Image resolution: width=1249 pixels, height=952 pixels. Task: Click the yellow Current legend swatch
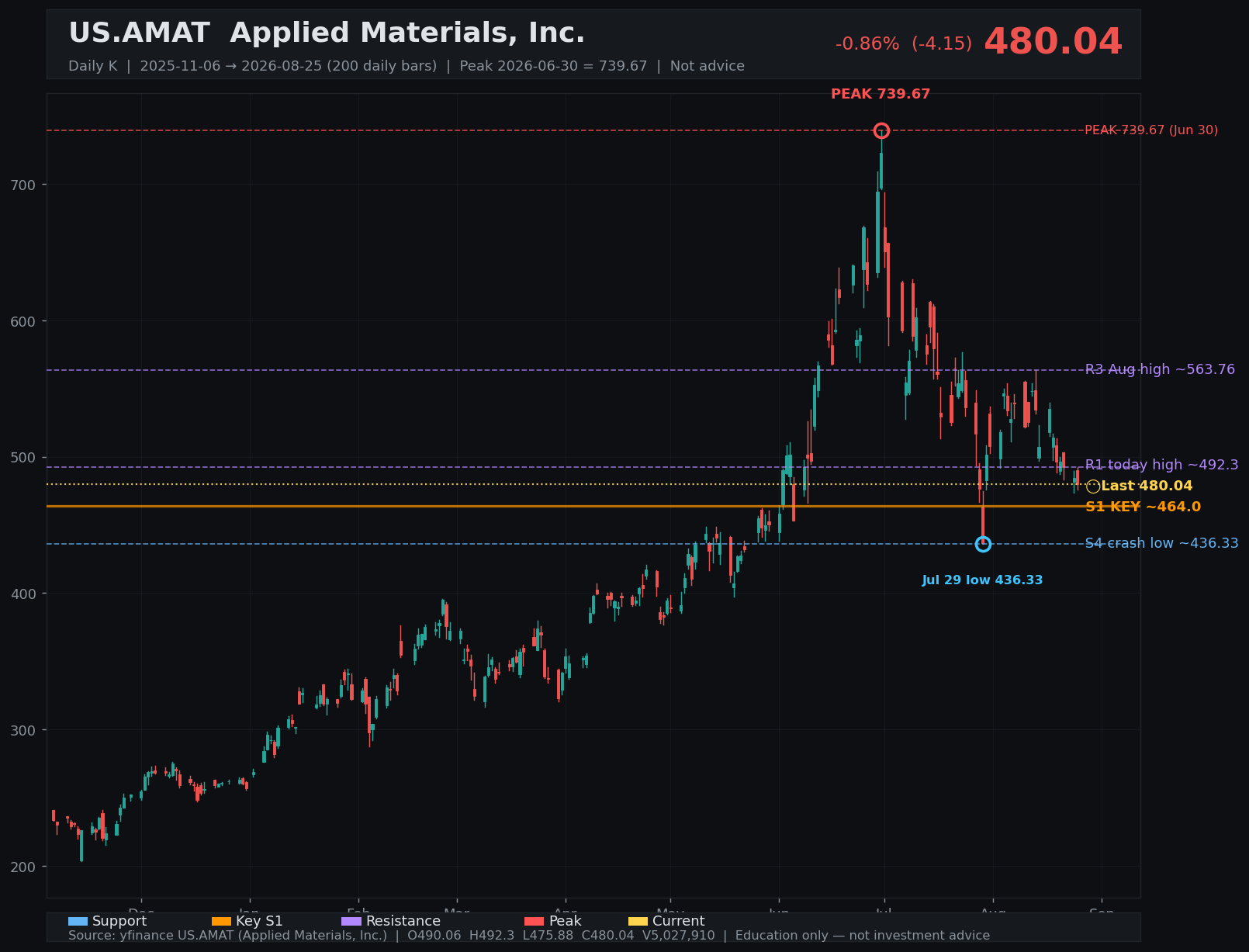pyautogui.click(x=638, y=922)
